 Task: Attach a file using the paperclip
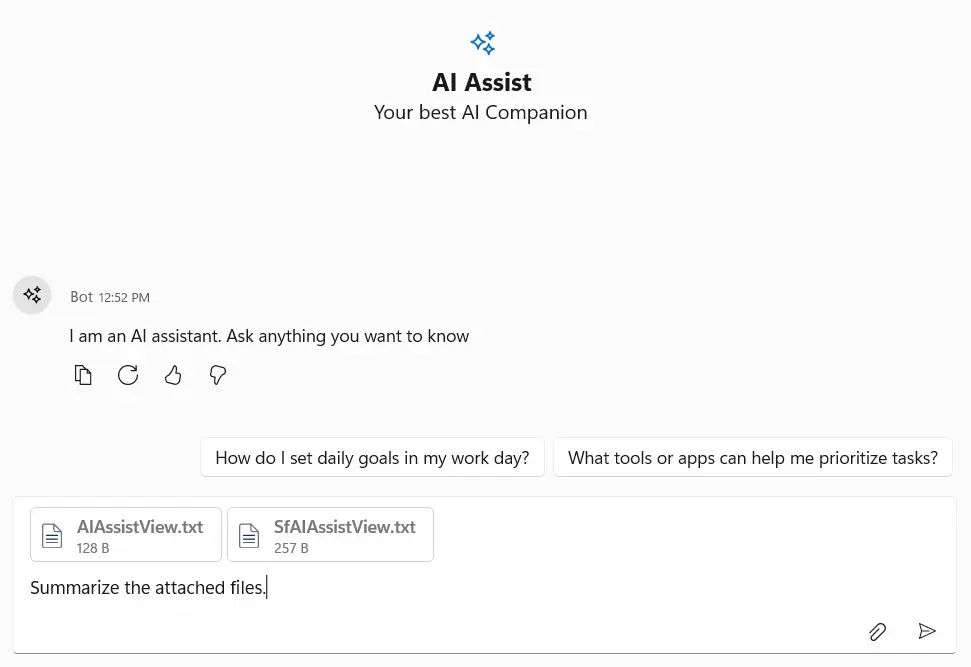click(877, 631)
